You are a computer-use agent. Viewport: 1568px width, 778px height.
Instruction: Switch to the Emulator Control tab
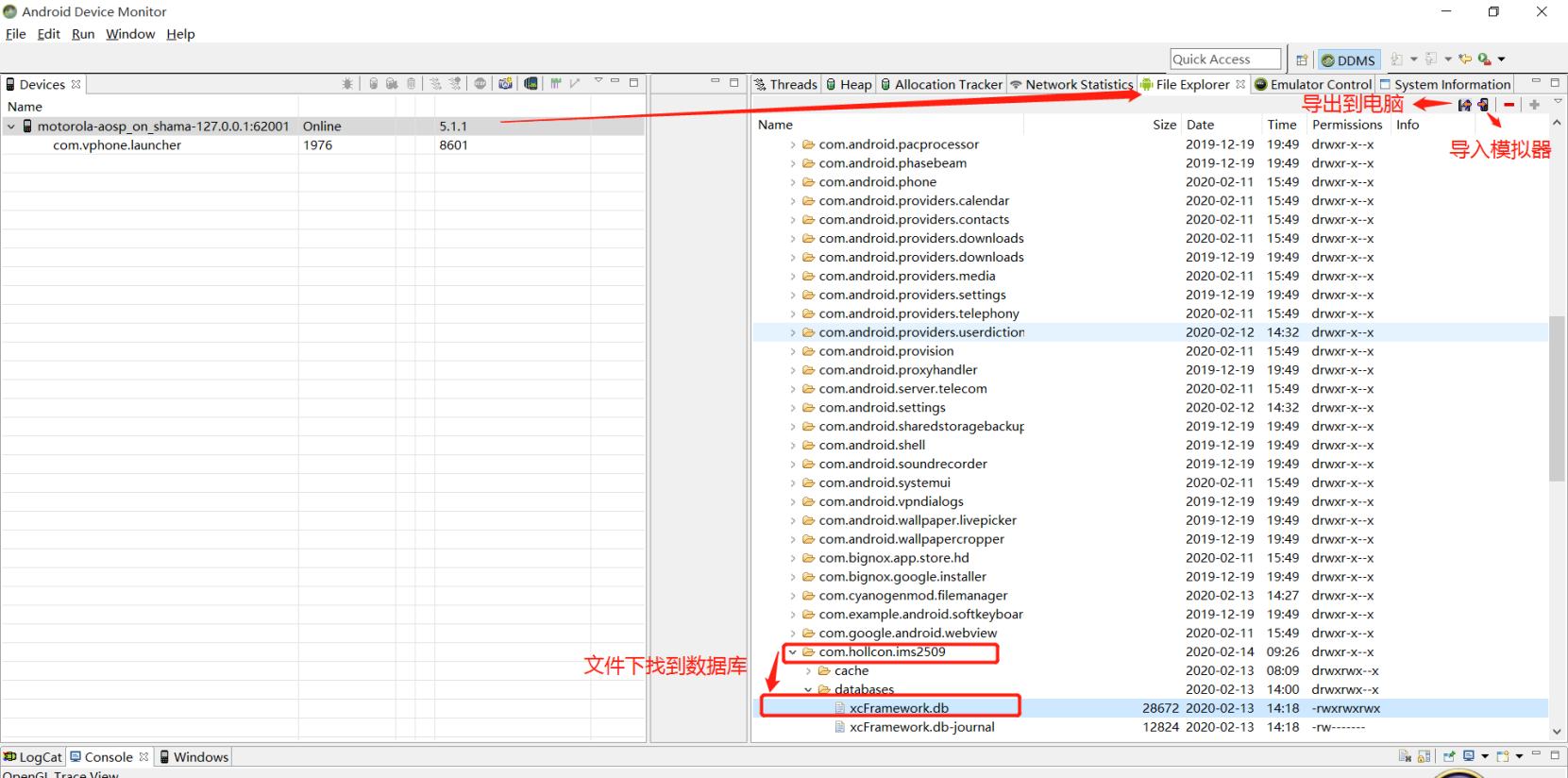tap(1313, 84)
